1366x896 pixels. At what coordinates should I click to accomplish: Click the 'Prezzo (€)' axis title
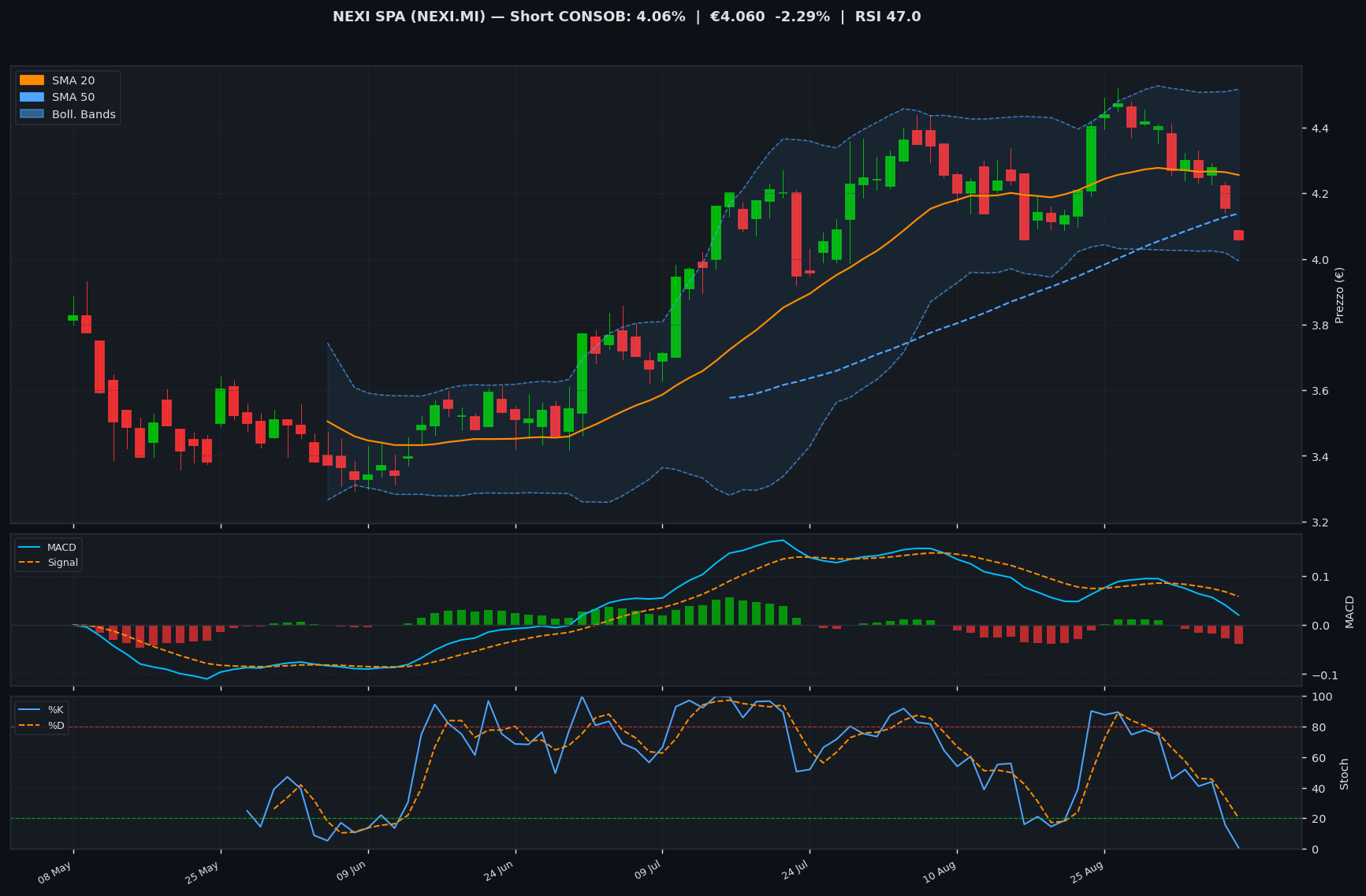(x=1339, y=295)
